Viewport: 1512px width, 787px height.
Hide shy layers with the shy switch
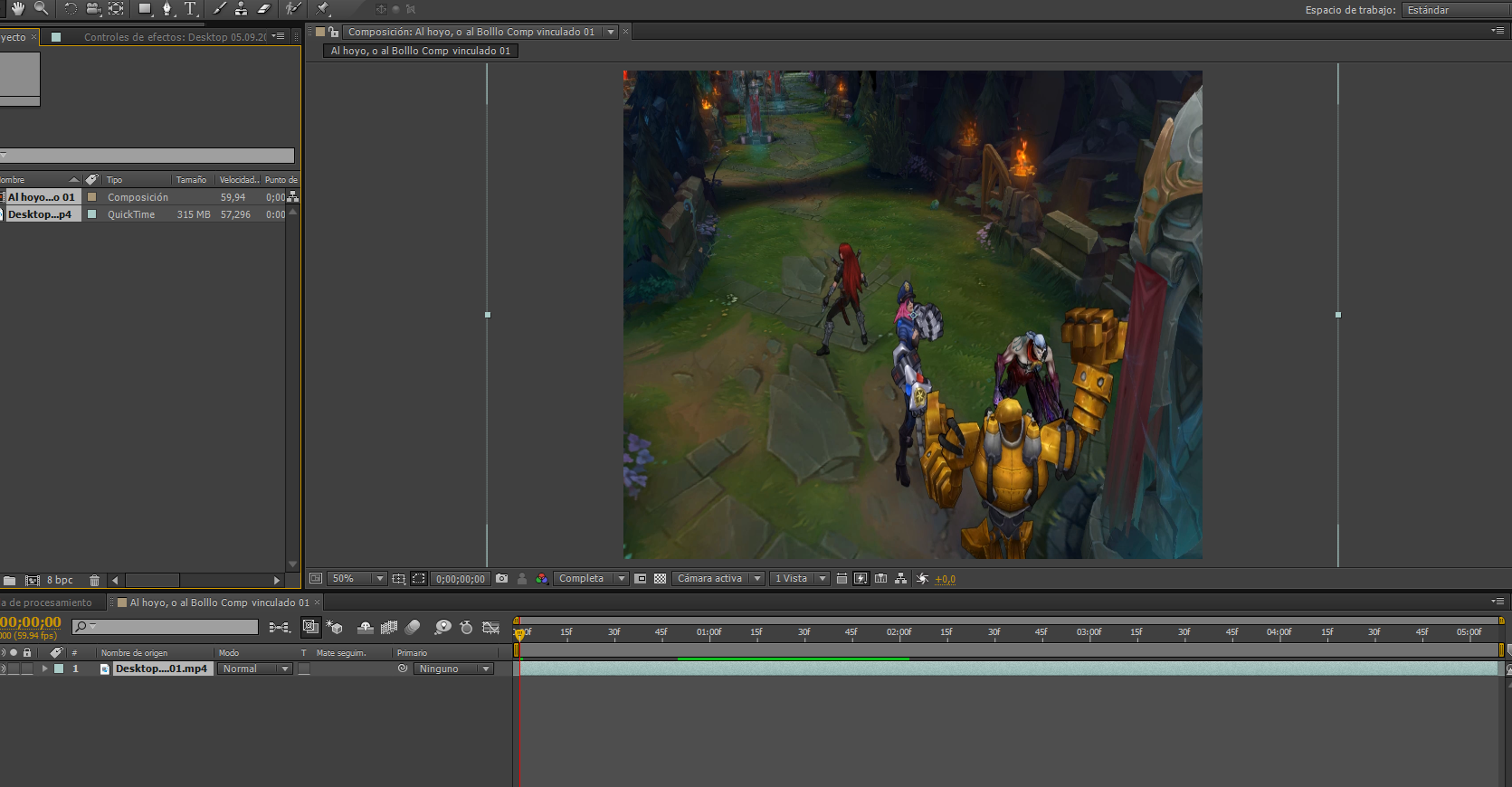pos(366,627)
